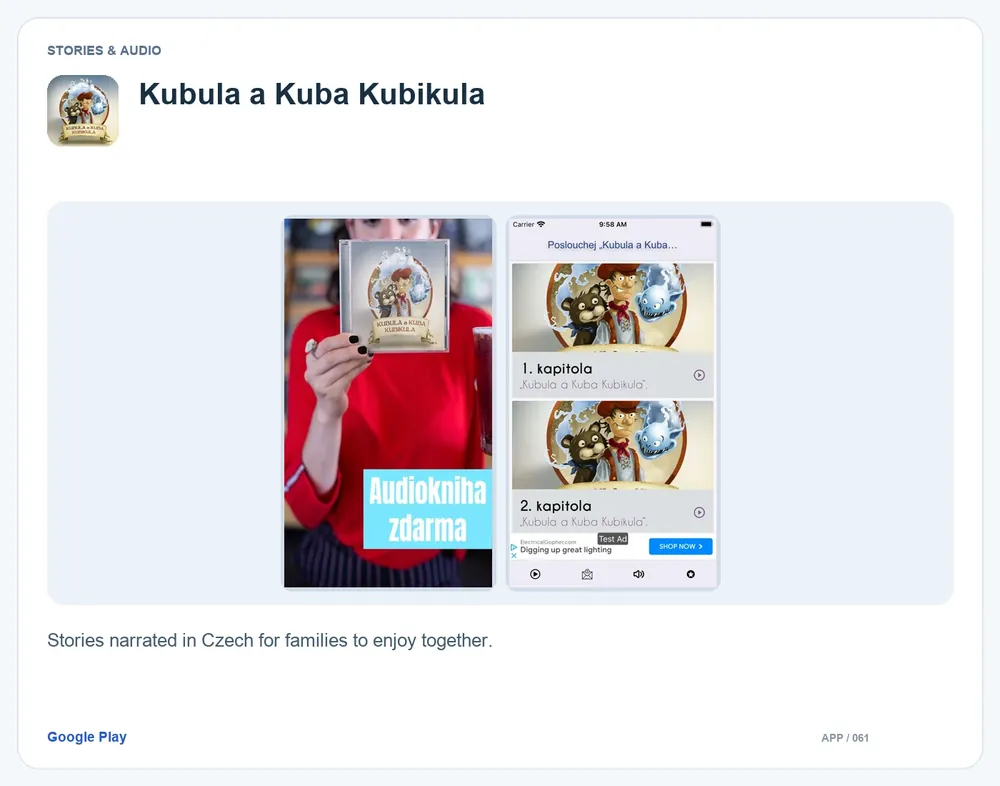Tap the star icon in bottom bar

pos(690,574)
